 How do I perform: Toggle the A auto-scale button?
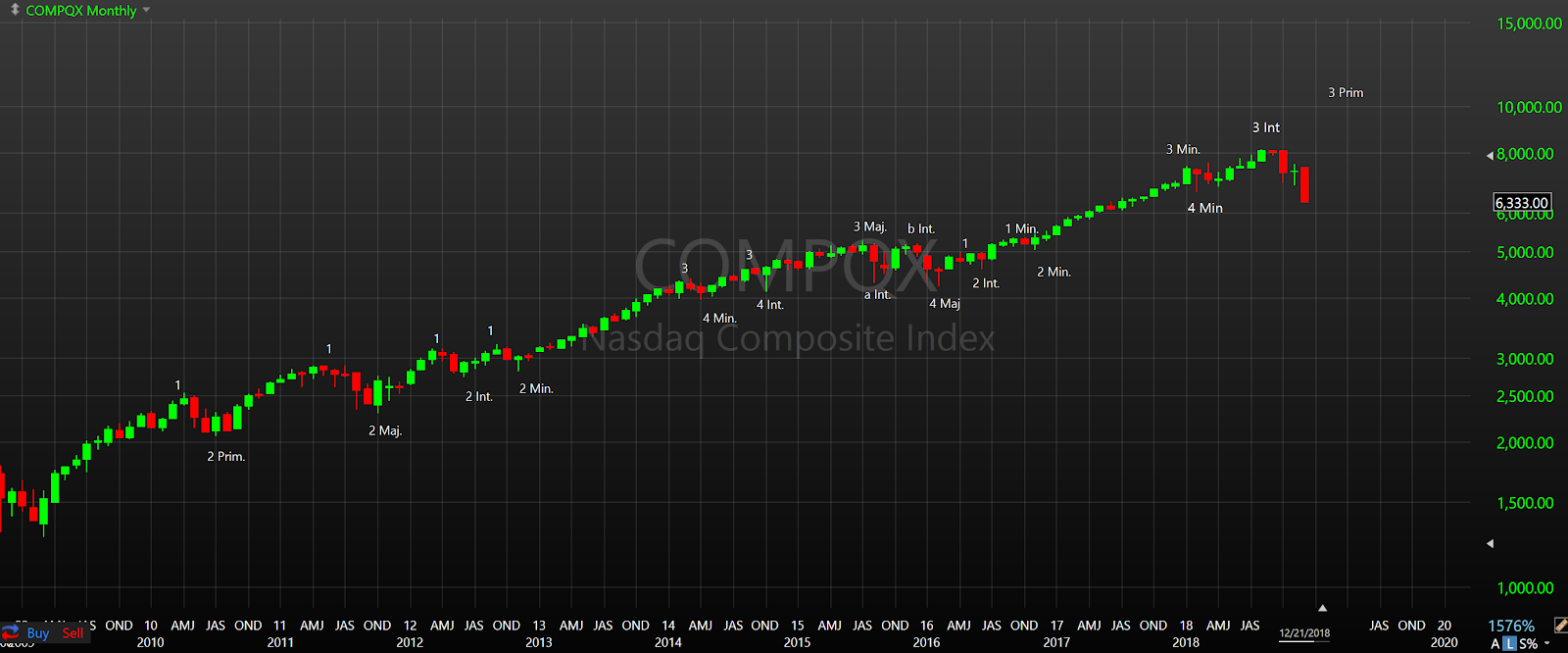pyautogui.click(x=1495, y=644)
